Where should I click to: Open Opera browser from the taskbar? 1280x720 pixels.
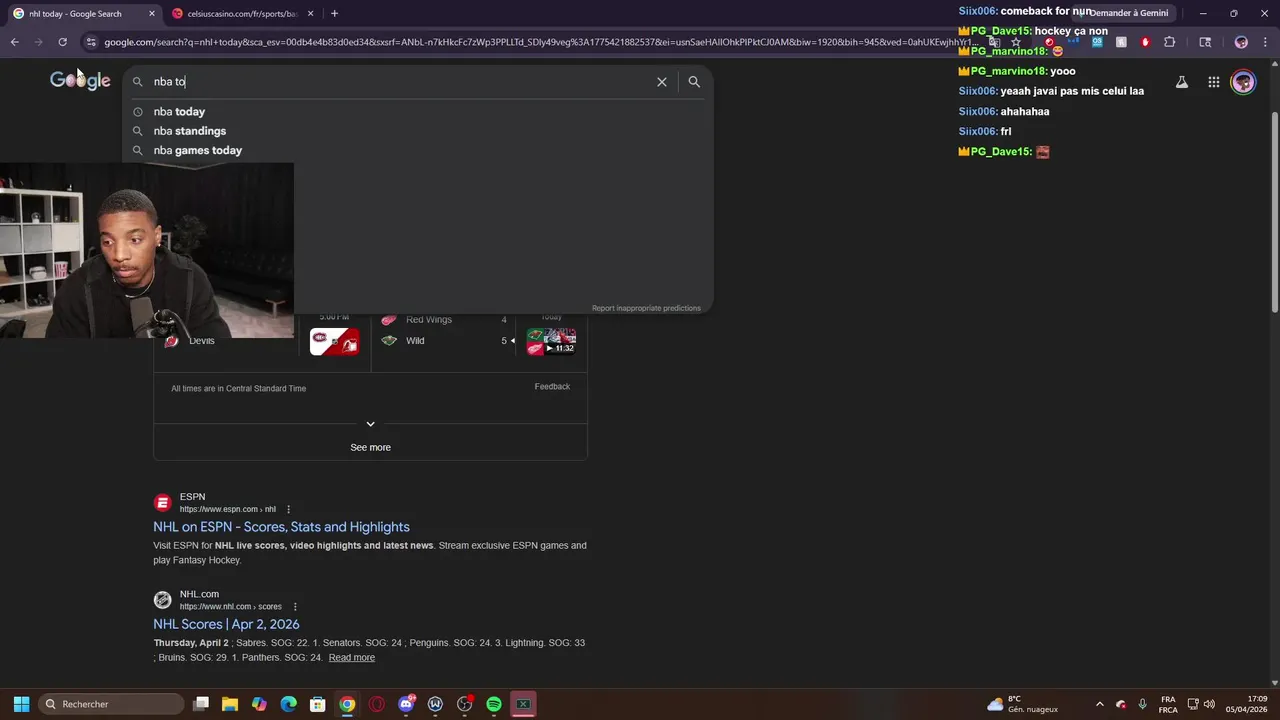376,704
